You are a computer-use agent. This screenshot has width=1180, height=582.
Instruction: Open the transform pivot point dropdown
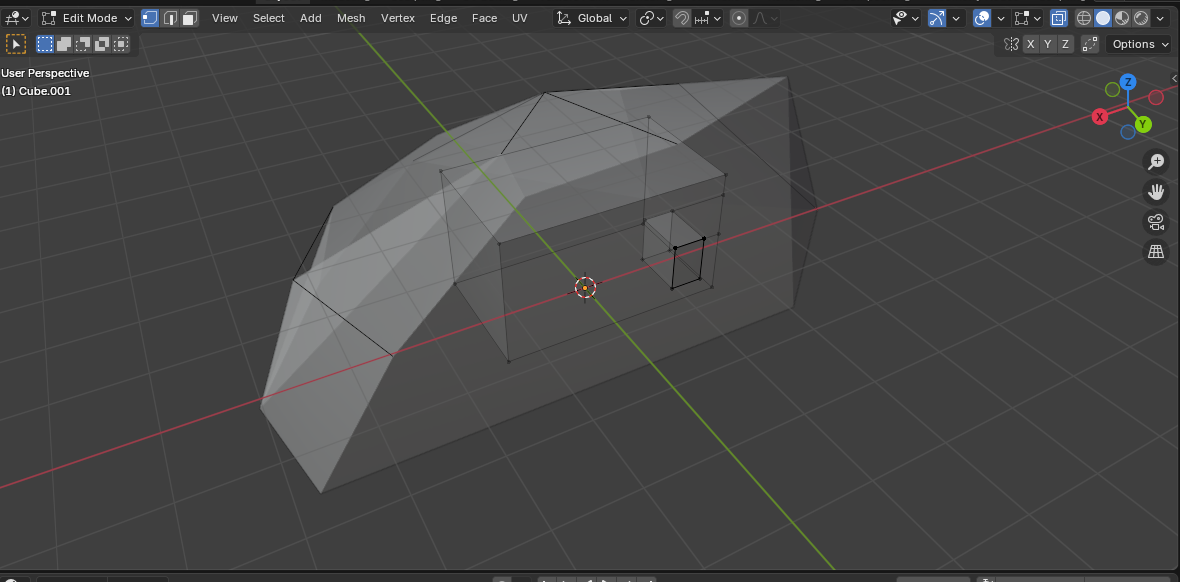pyautogui.click(x=652, y=18)
